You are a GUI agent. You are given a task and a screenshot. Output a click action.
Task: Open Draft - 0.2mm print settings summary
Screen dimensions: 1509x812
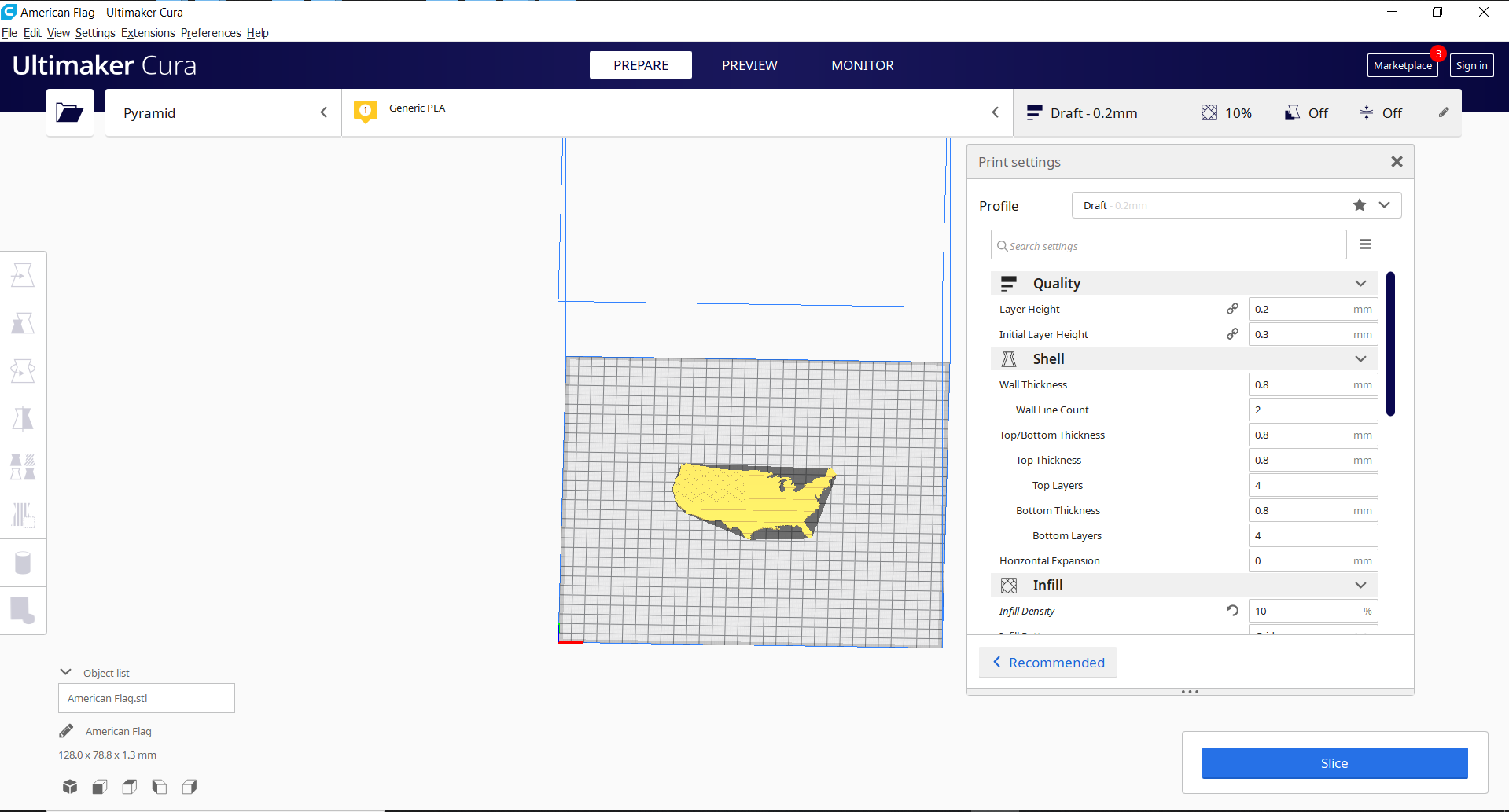[1238, 112]
